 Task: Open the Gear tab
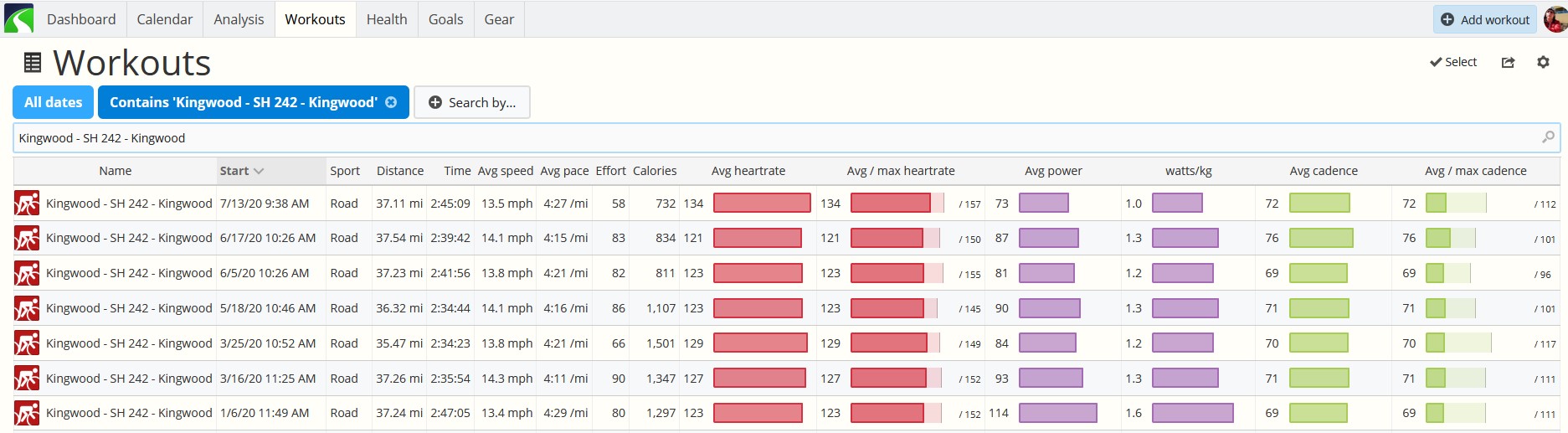point(499,19)
